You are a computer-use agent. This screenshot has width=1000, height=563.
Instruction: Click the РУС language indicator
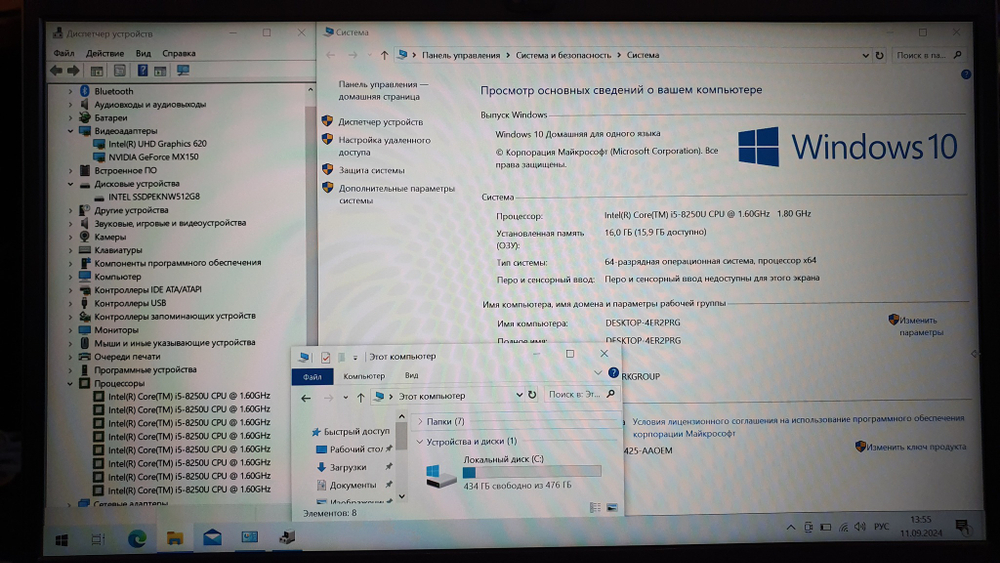click(x=881, y=527)
